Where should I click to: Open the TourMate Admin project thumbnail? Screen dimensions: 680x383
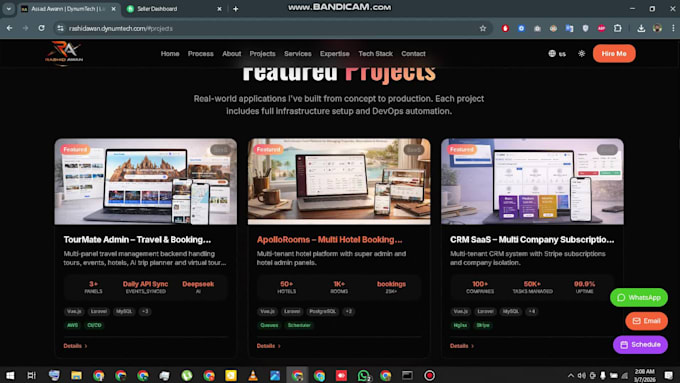146,181
